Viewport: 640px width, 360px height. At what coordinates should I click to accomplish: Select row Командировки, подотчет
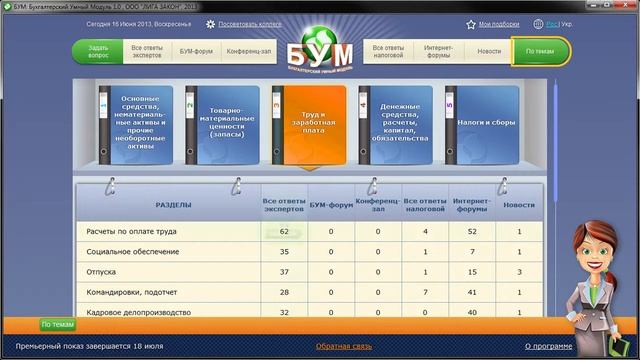point(310,292)
